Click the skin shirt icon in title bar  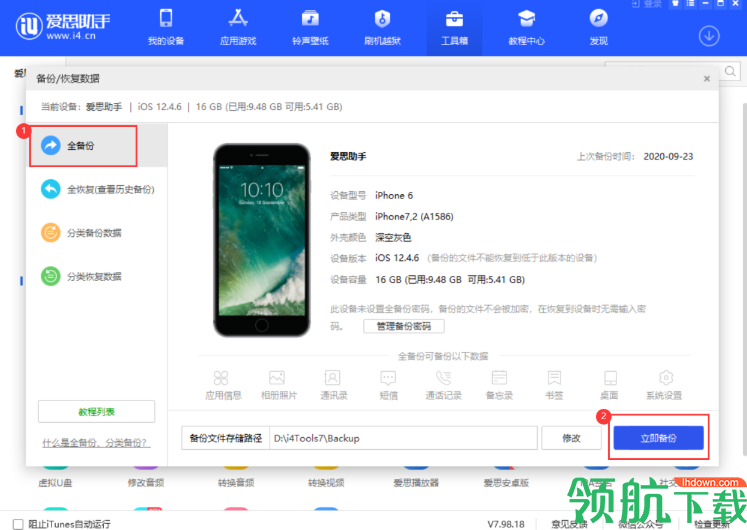pos(675,3)
